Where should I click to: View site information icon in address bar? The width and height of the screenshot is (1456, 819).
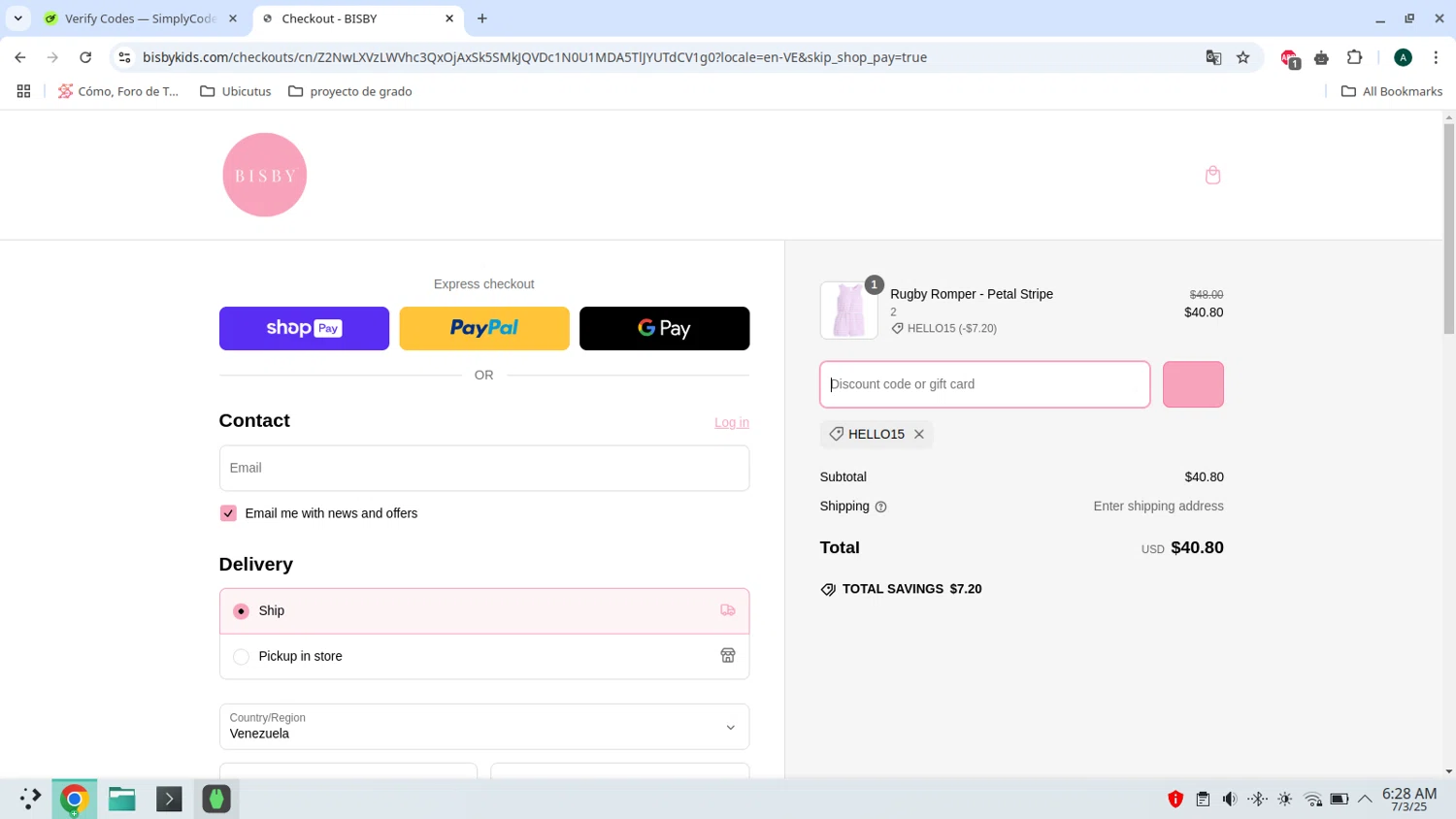tap(124, 57)
